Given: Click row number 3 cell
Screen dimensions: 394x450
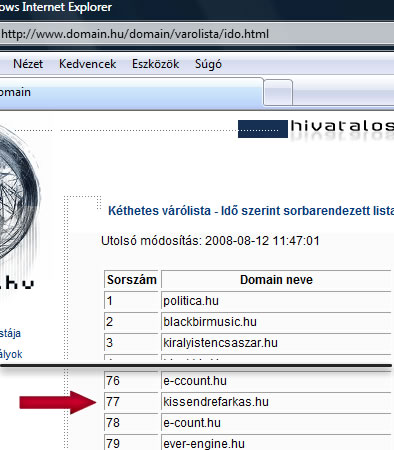Looking at the screenshot, I should (x=131, y=343).
